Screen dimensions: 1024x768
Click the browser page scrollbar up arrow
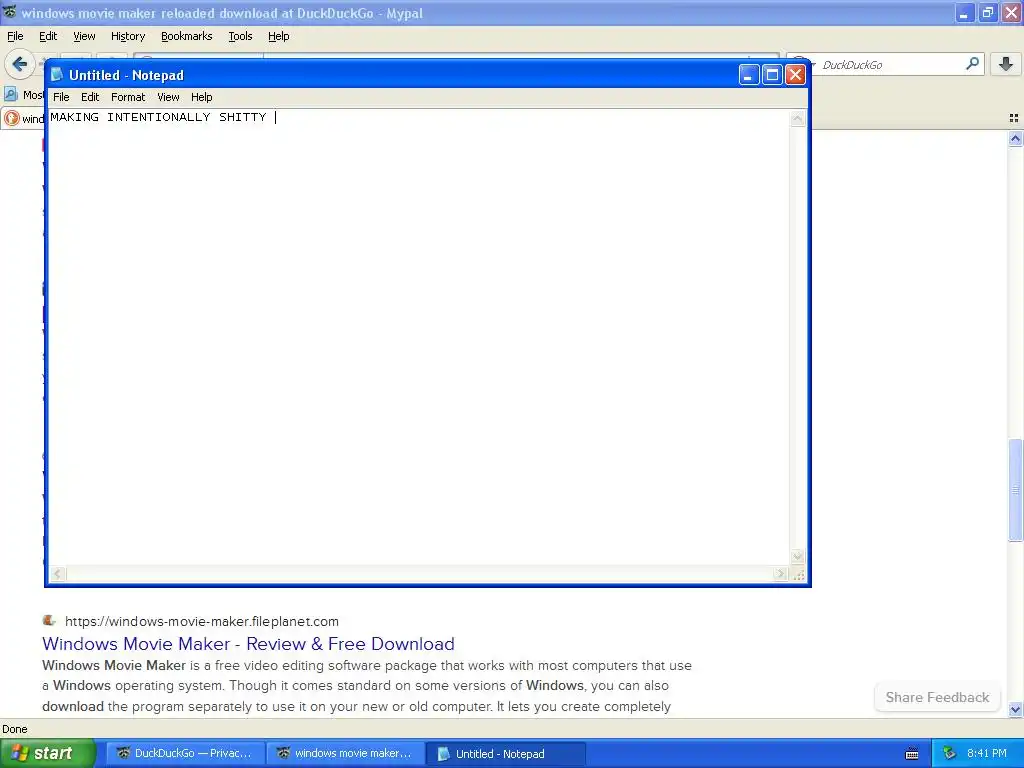1015,138
